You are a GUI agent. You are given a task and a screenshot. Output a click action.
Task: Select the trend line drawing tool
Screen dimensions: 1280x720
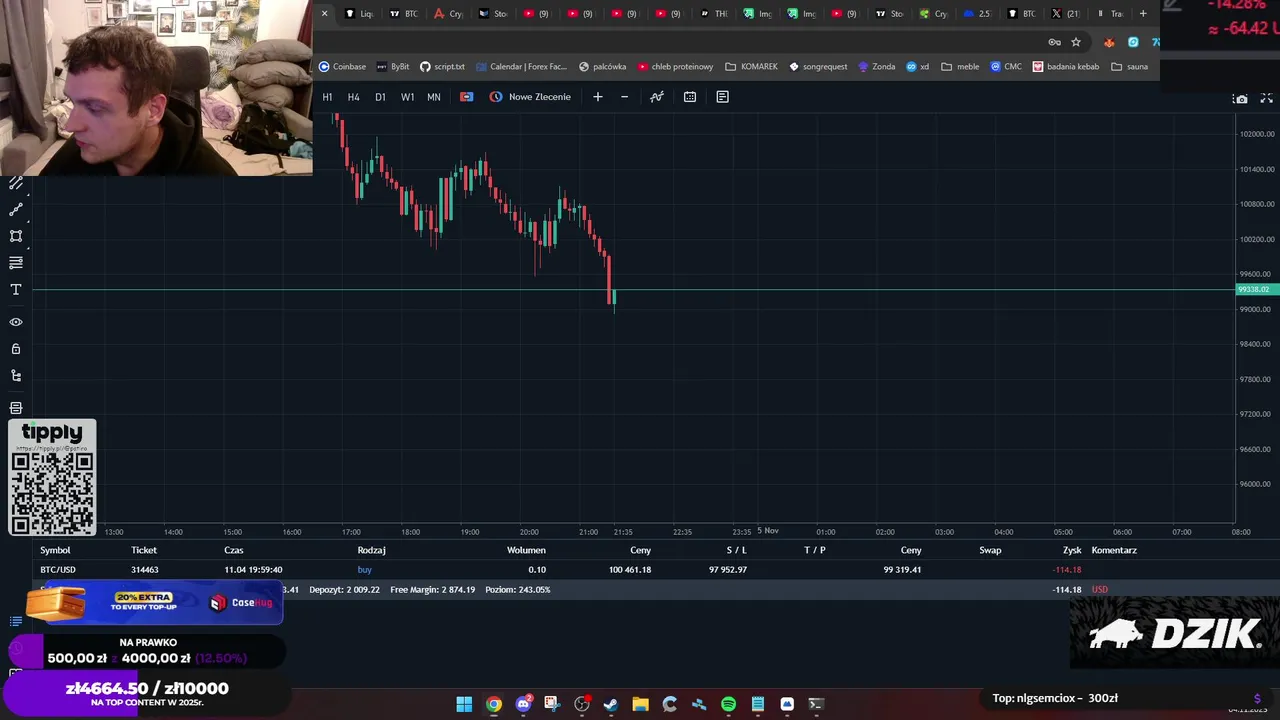pyautogui.click(x=16, y=210)
